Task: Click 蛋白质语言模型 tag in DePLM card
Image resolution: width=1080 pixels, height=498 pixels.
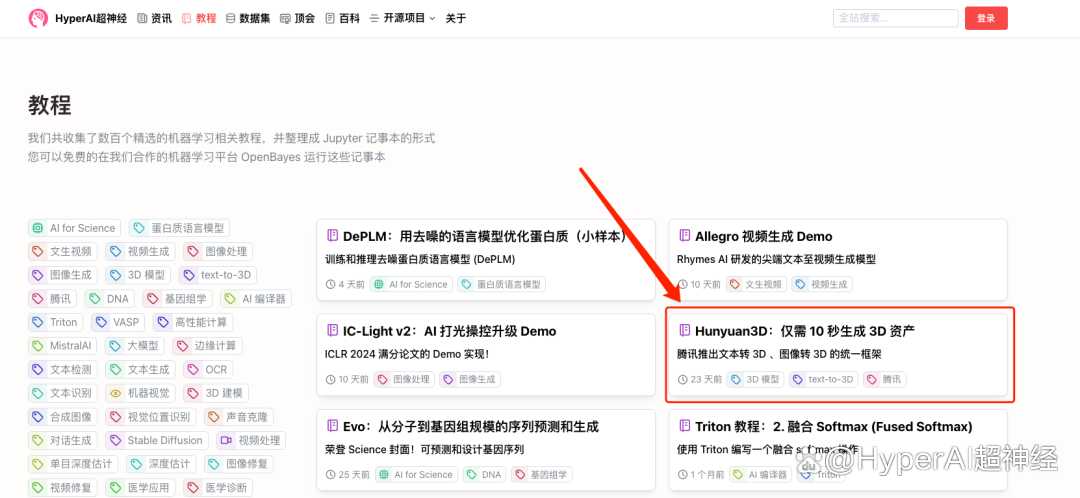Action: 501,284
